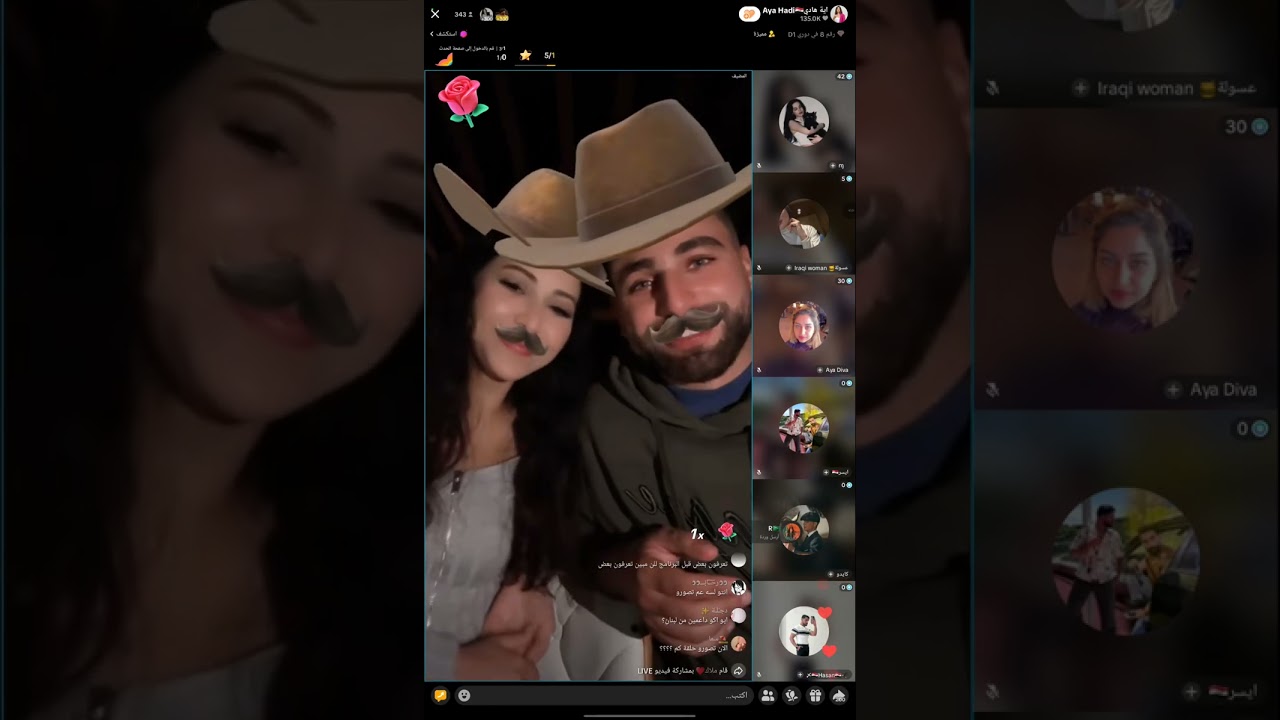Viewport: 1280px width, 720px height.
Task: Open the guests people icon
Action: 768,695
